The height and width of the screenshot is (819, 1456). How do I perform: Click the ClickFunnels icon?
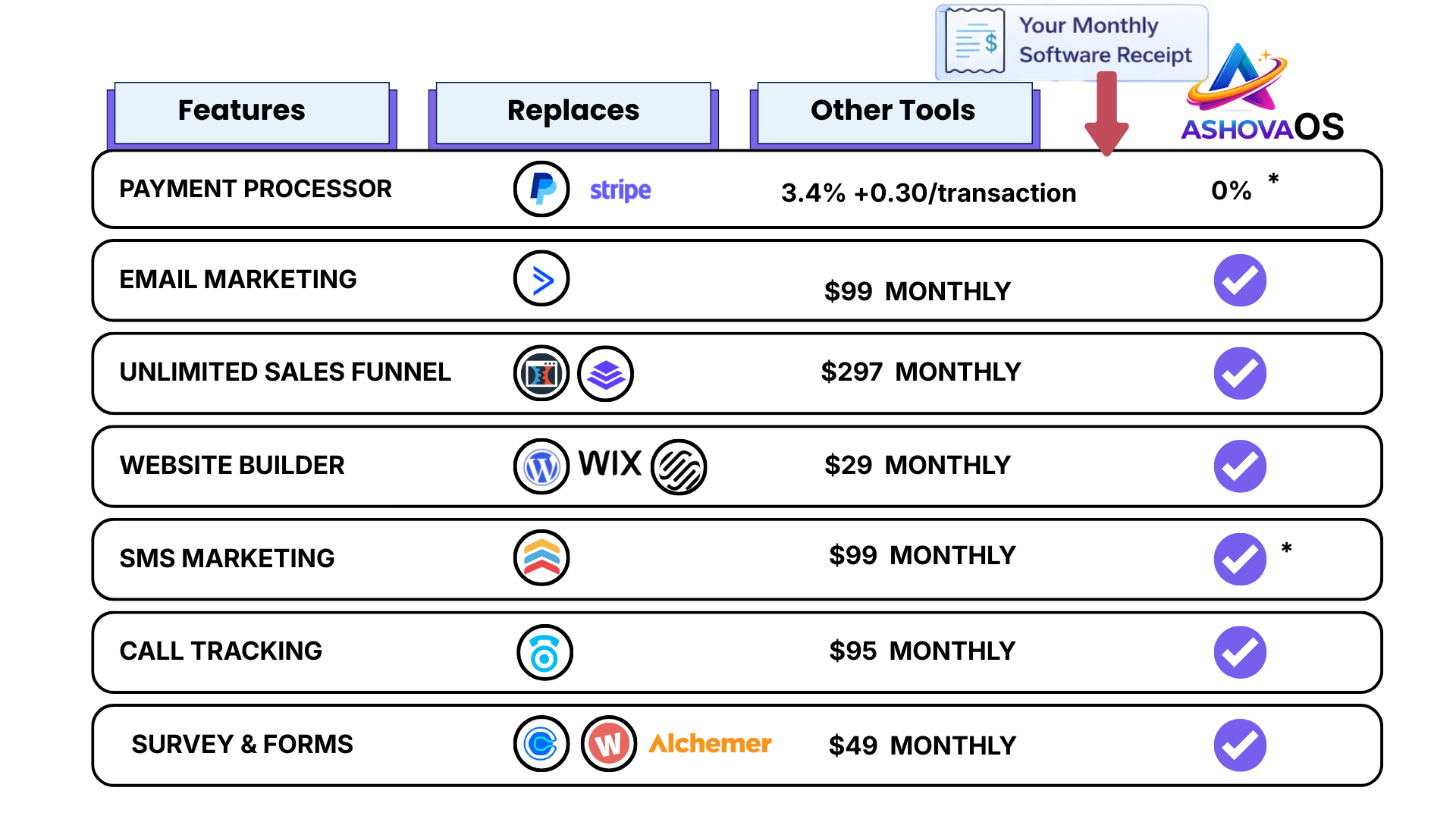pyautogui.click(x=541, y=373)
